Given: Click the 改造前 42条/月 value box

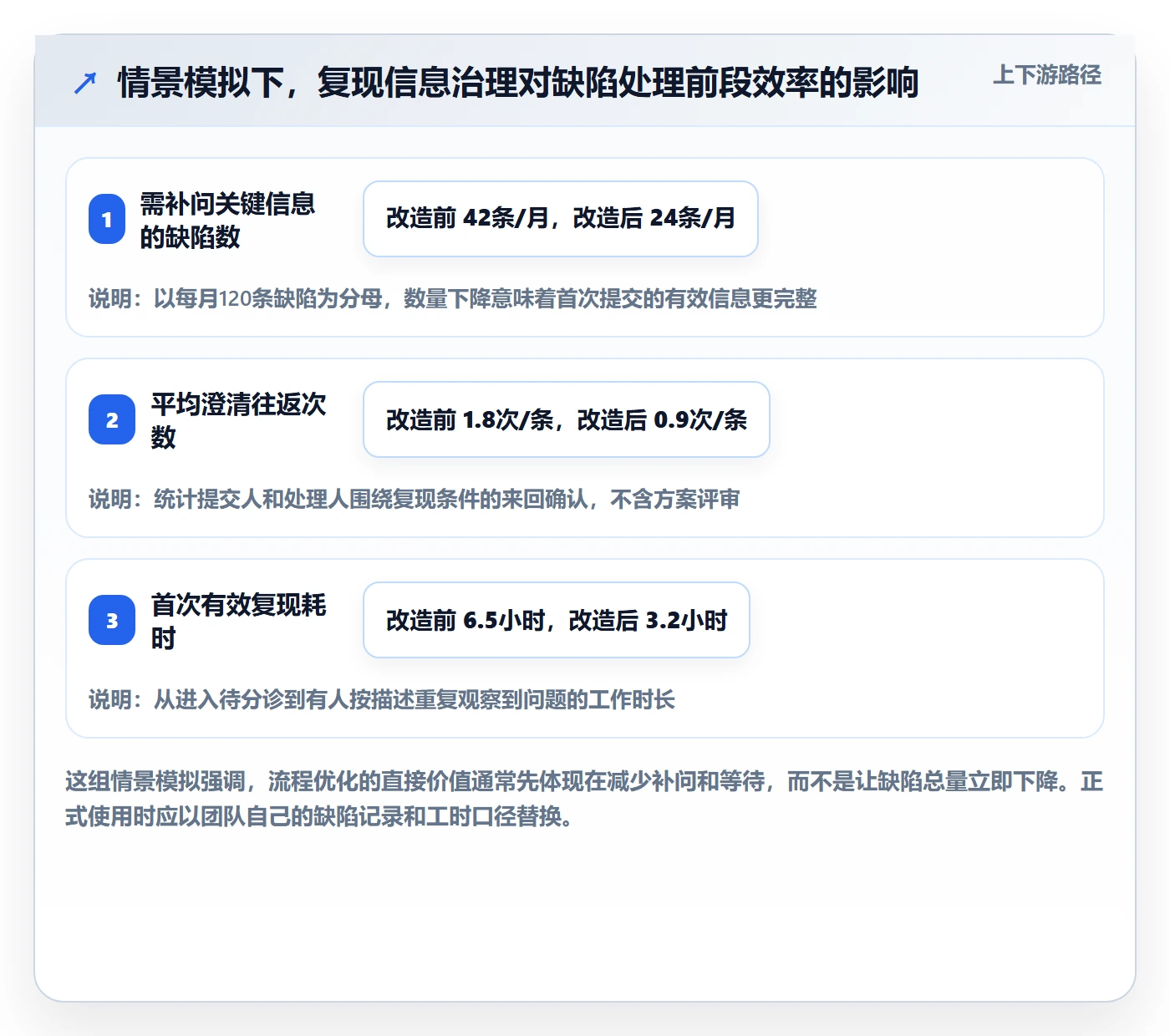Looking at the screenshot, I should coord(561,219).
